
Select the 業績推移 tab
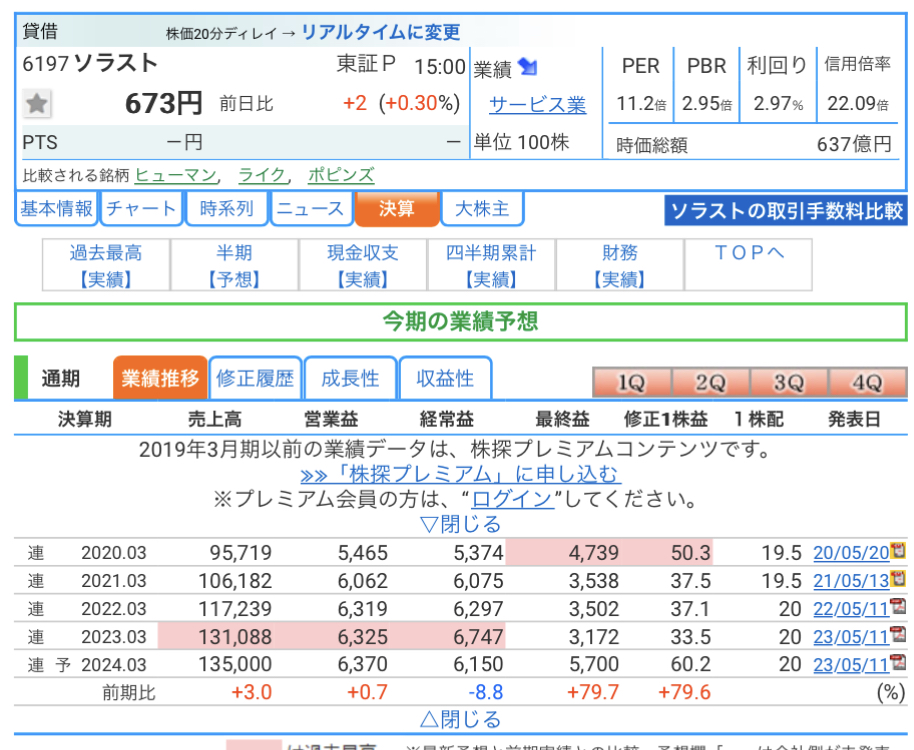[160, 378]
